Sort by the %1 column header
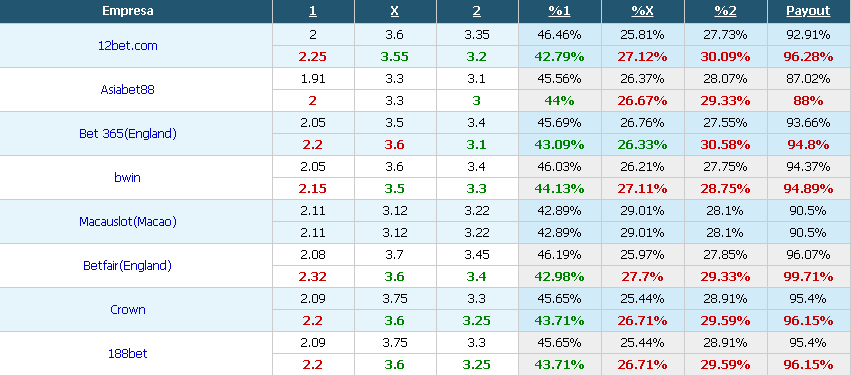This screenshot has height=375, width=851. coord(559,11)
